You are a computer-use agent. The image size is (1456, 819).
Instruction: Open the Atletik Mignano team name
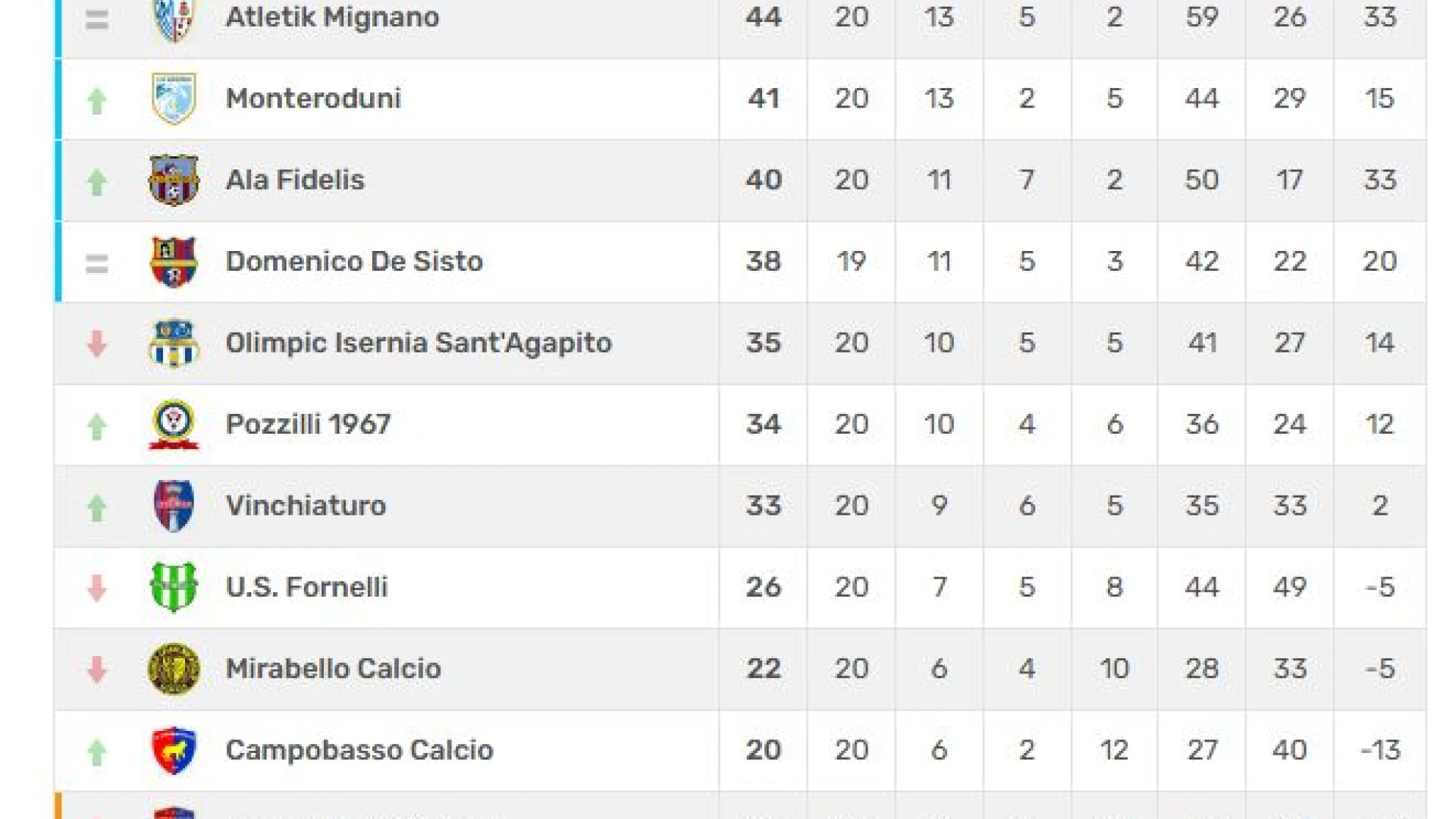(x=332, y=17)
